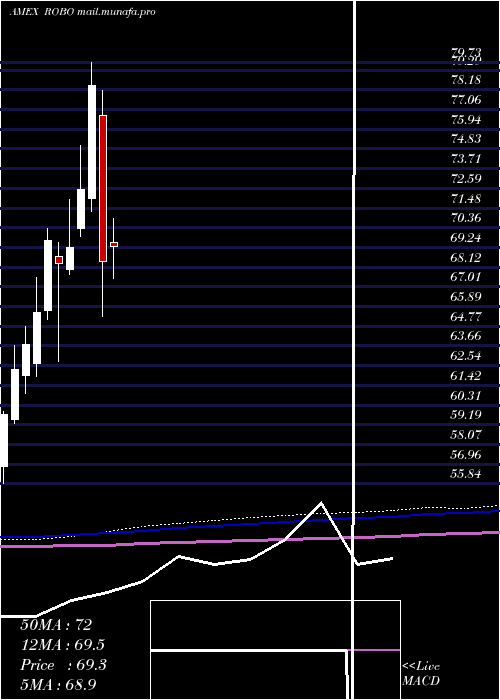Select the 56.96 price axis label
The width and height of the screenshot is (500, 700).
pyautogui.click(x=466, y=454)
